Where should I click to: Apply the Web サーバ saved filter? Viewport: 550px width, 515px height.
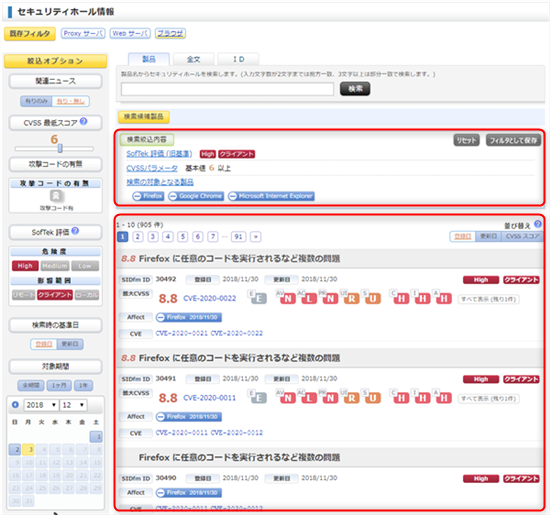130,33
